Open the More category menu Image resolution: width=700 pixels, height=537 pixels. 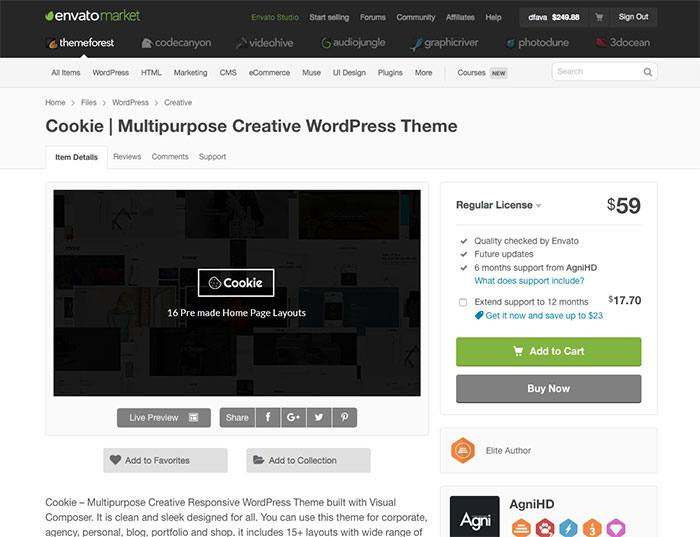423,72
